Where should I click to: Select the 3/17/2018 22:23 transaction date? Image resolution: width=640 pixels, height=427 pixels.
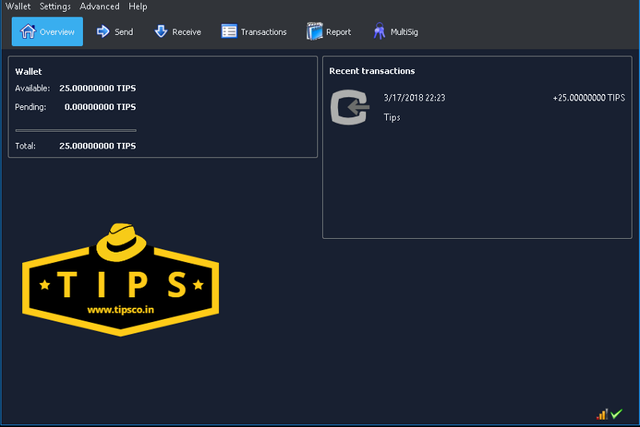[x=414, y=98]
